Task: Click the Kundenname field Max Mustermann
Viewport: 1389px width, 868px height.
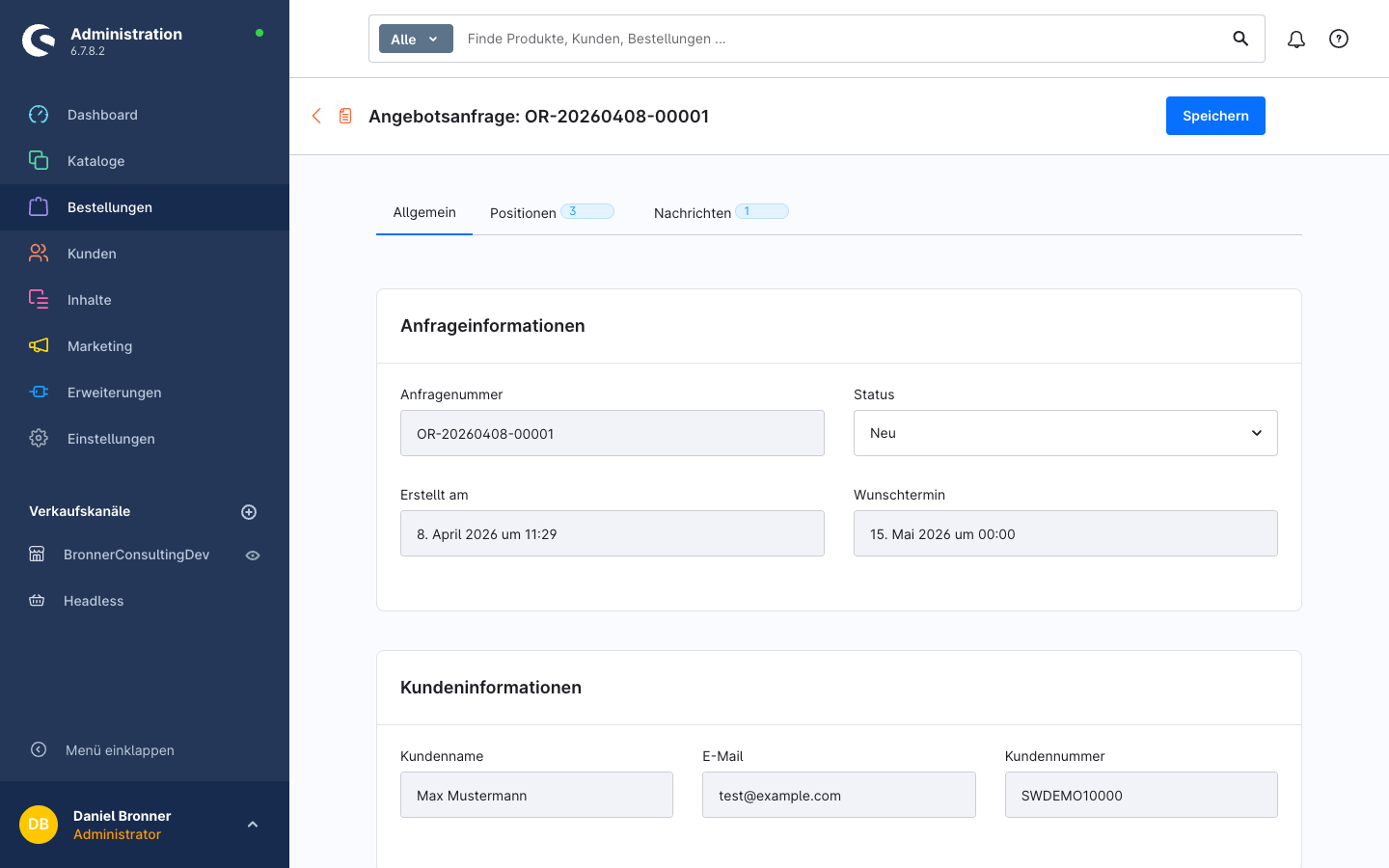Action: pos(536,795)
